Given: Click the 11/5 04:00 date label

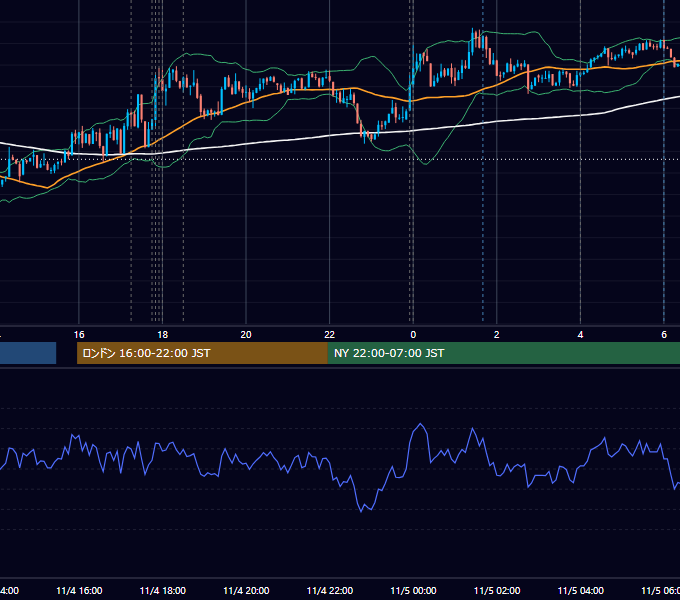Looking at the screenshot, I should click(x=581, y=591).
